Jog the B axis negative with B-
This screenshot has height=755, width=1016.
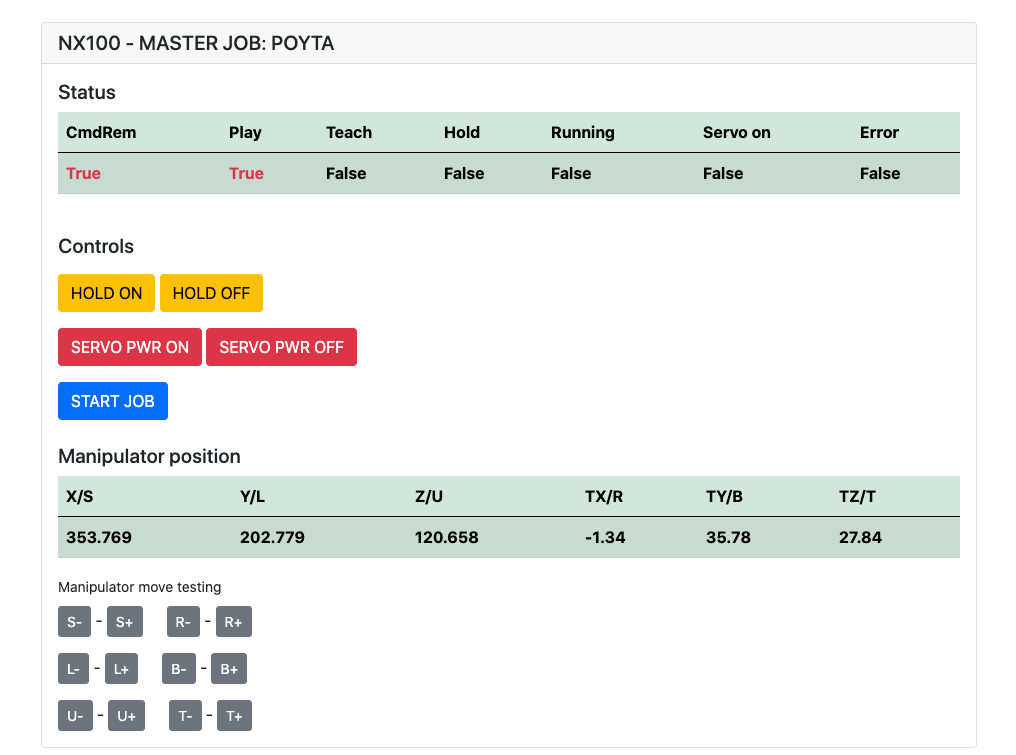point(178,668)
